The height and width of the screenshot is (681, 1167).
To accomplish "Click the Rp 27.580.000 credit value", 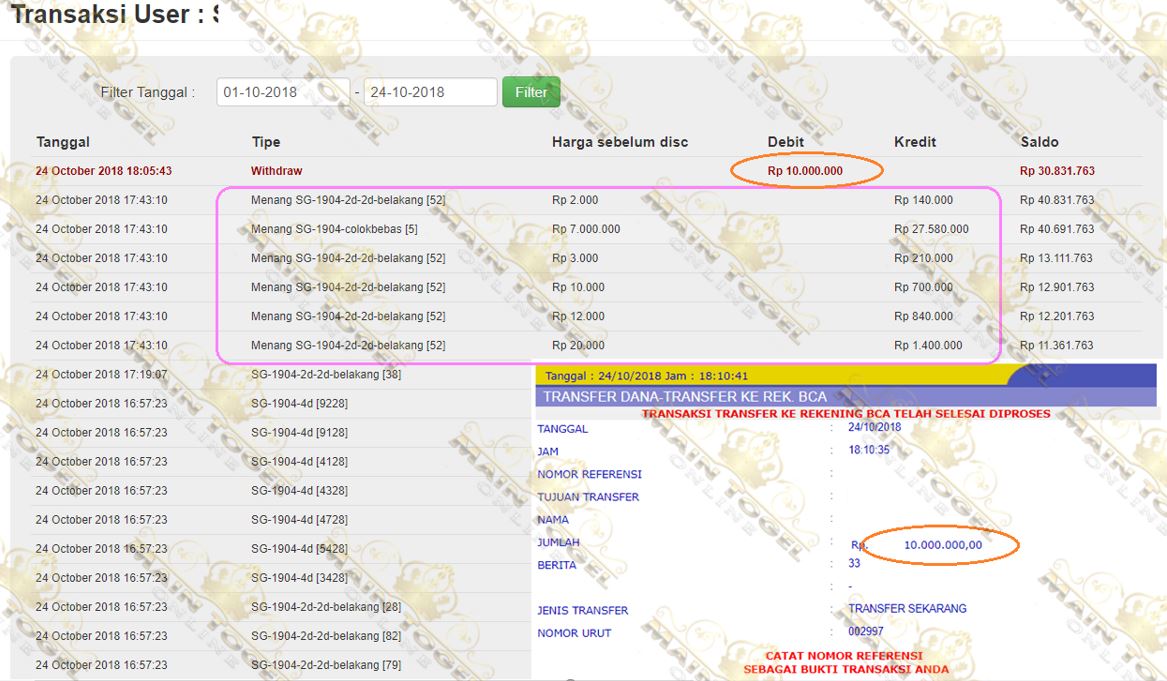I will click(931, 228).
